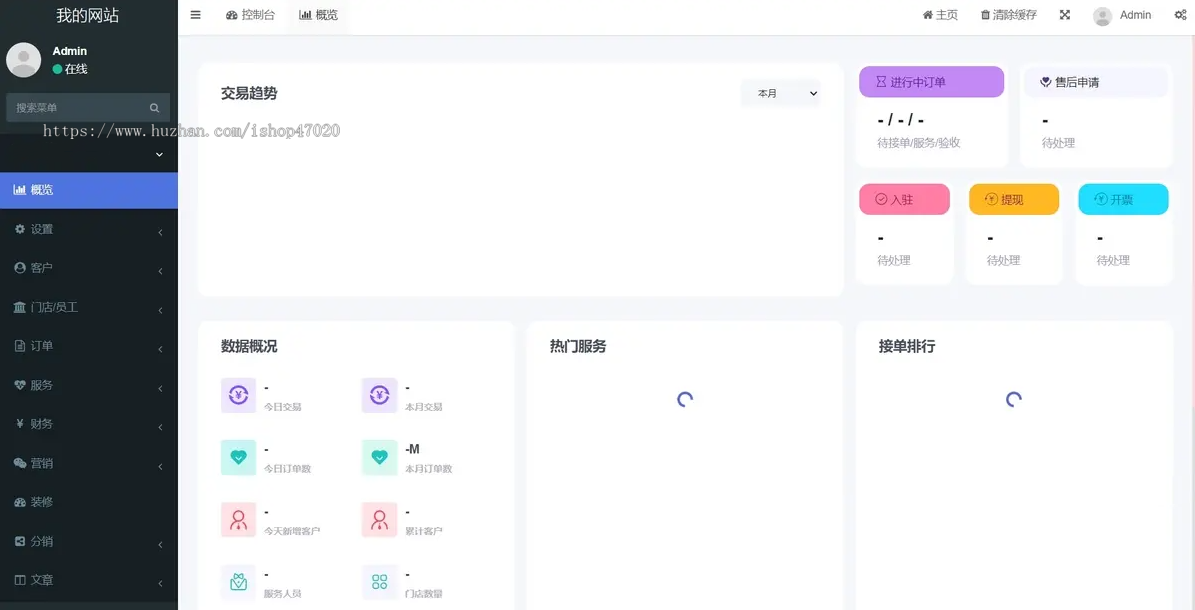The image size is (1195, 610).
Task: Click the purple 进行中订单 button
Action: pos(931,82)
